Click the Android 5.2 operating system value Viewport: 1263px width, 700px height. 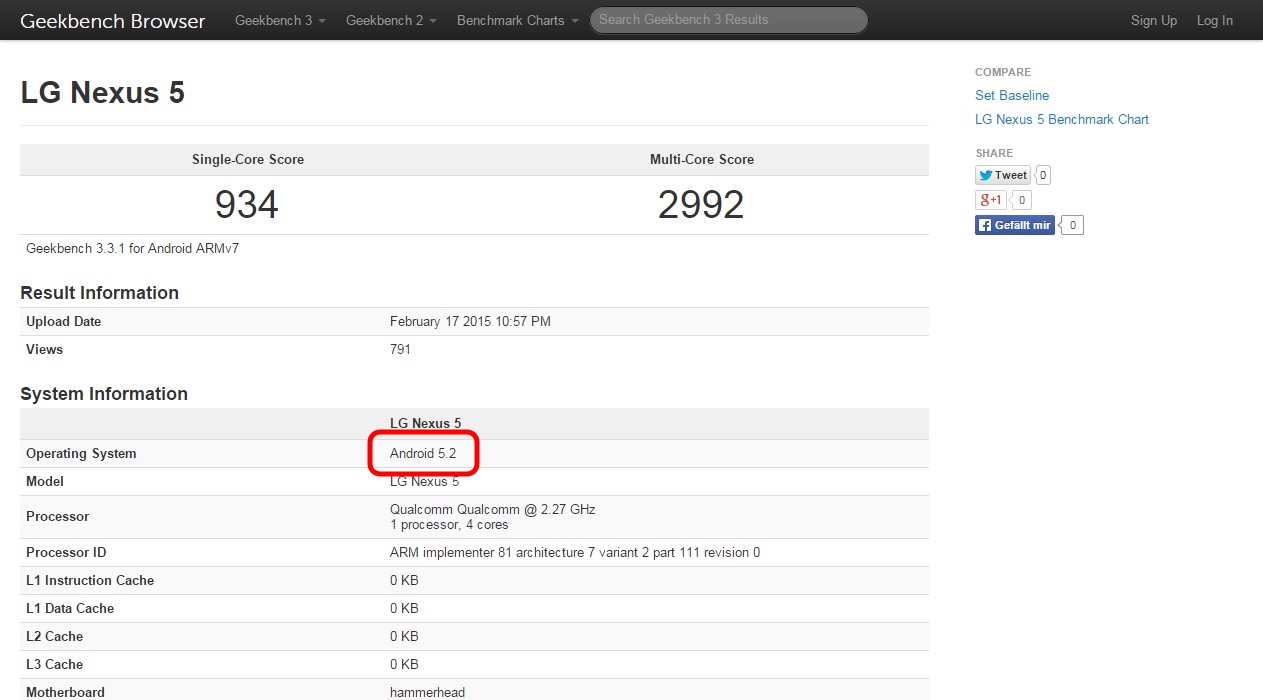click(423, 453)
